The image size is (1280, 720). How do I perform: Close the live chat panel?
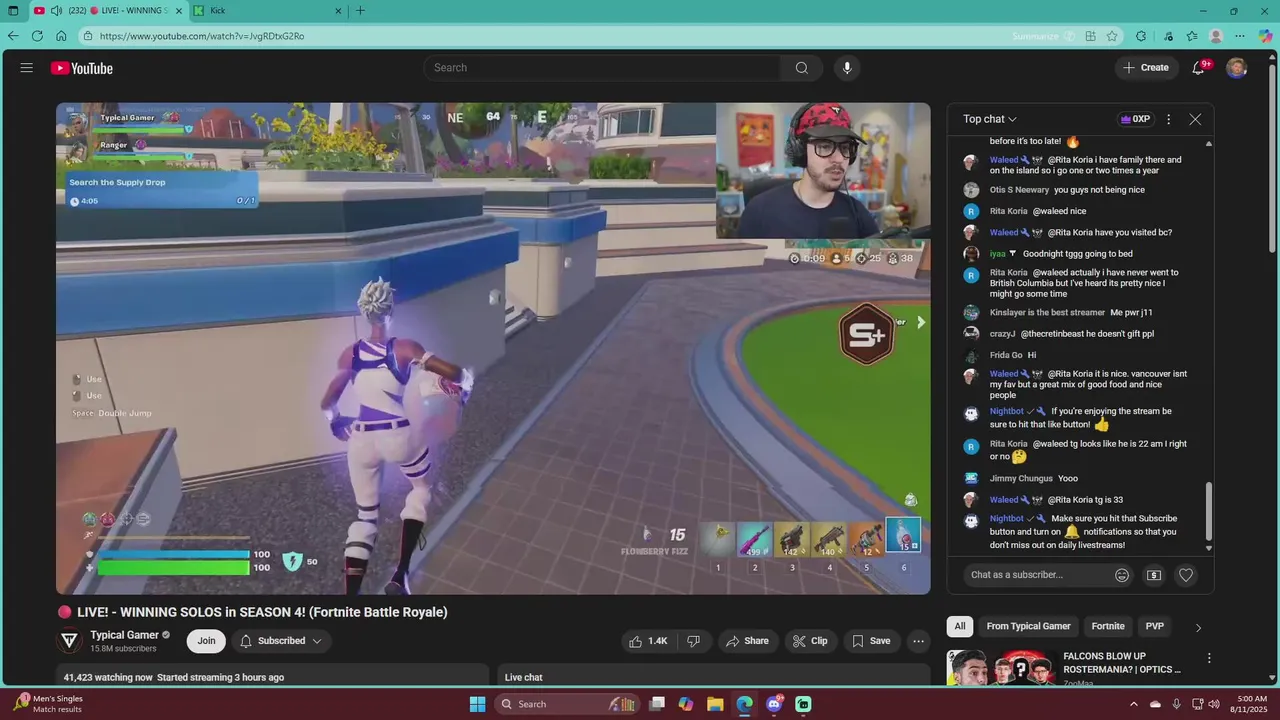point(1195,119)
